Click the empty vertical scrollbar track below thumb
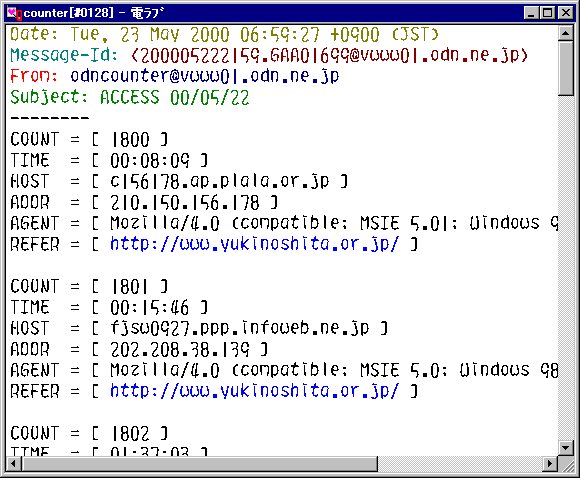The image size is (580, 478). point(566,268)
